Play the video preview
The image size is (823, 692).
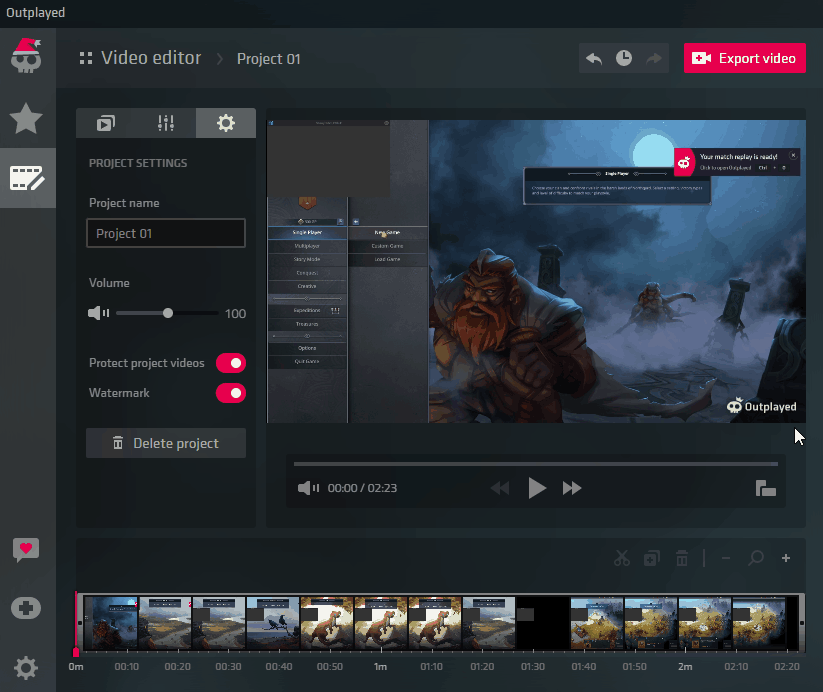point(536,488)
